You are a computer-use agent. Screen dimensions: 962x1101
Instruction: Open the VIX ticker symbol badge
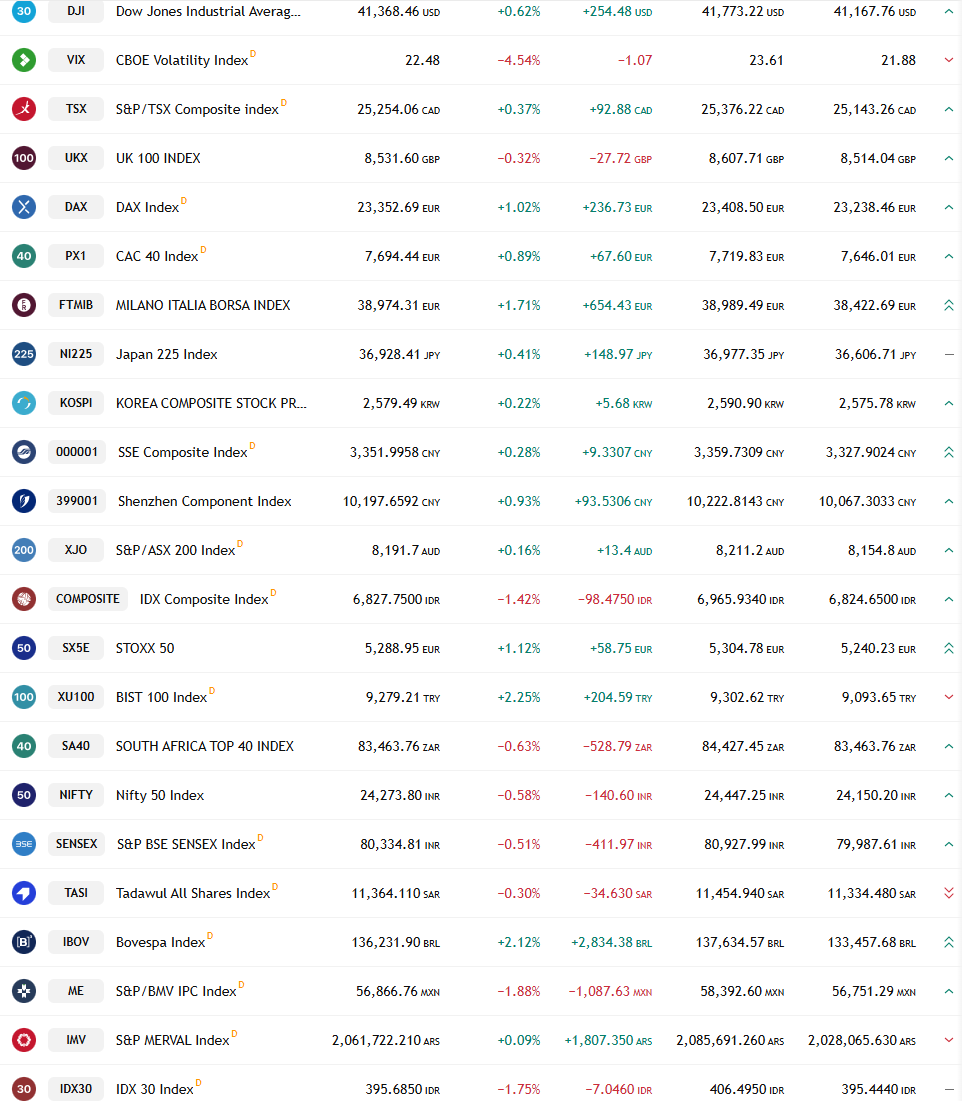[x=76, y=60]
